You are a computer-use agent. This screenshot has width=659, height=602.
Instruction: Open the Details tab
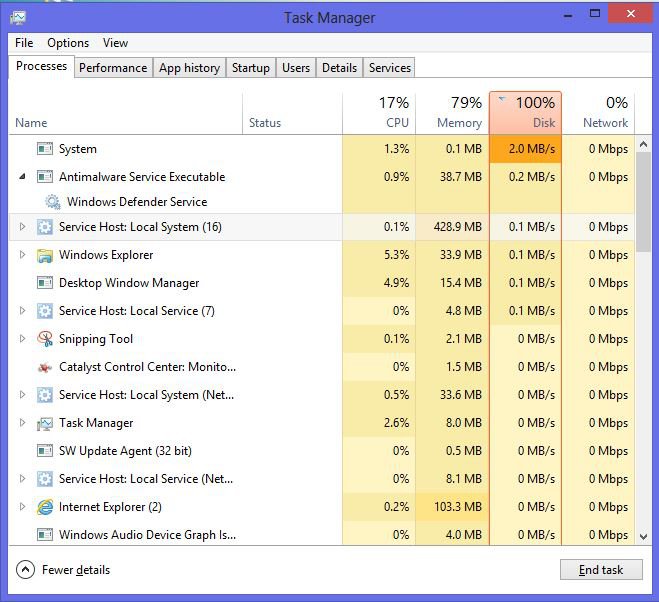[339, 68]
